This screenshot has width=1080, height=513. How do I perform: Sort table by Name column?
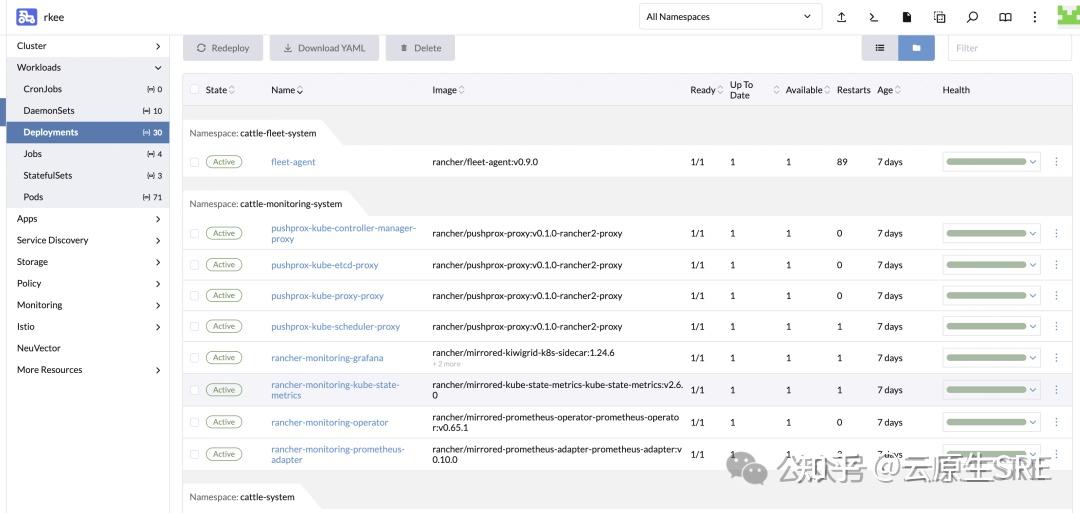point(287,90)
